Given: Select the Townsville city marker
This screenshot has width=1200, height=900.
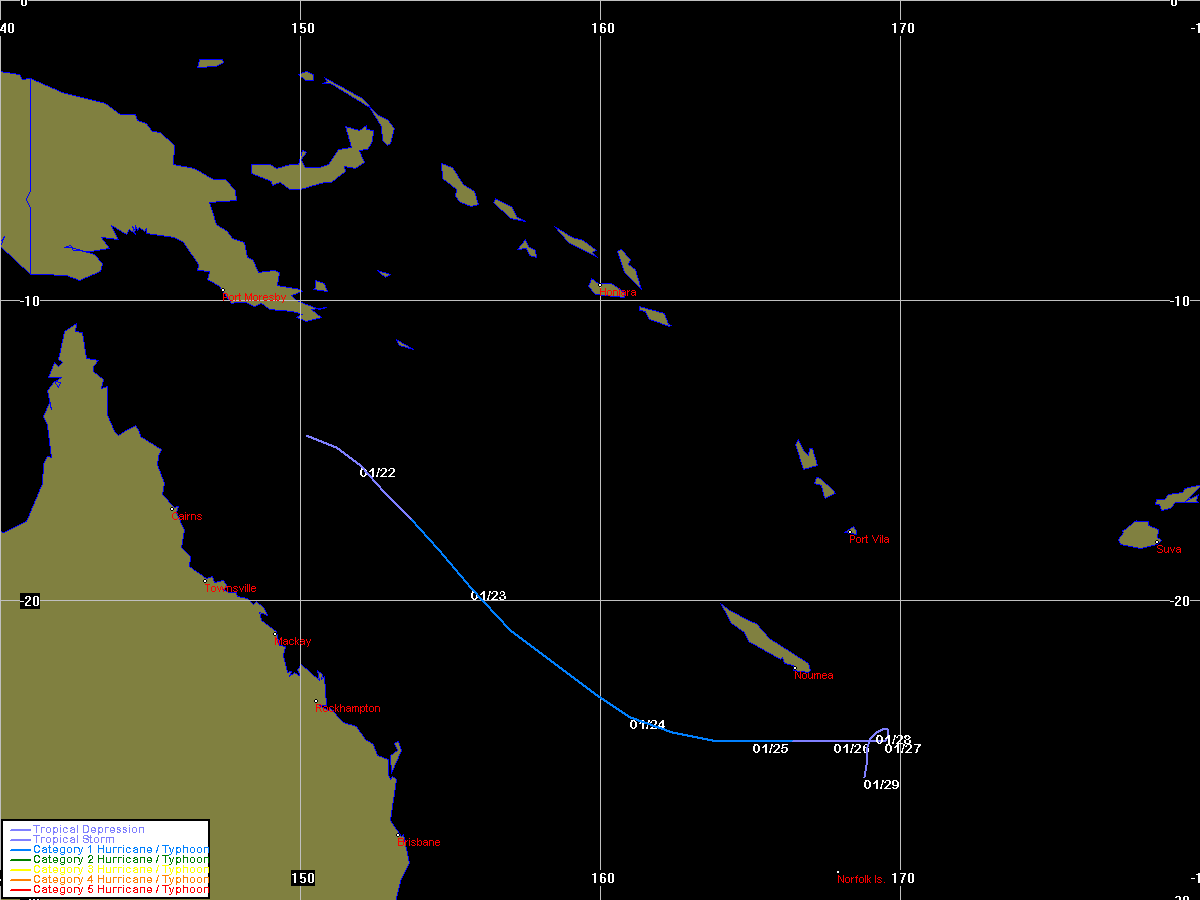Looking at the screenshot, I should (206, 581).
